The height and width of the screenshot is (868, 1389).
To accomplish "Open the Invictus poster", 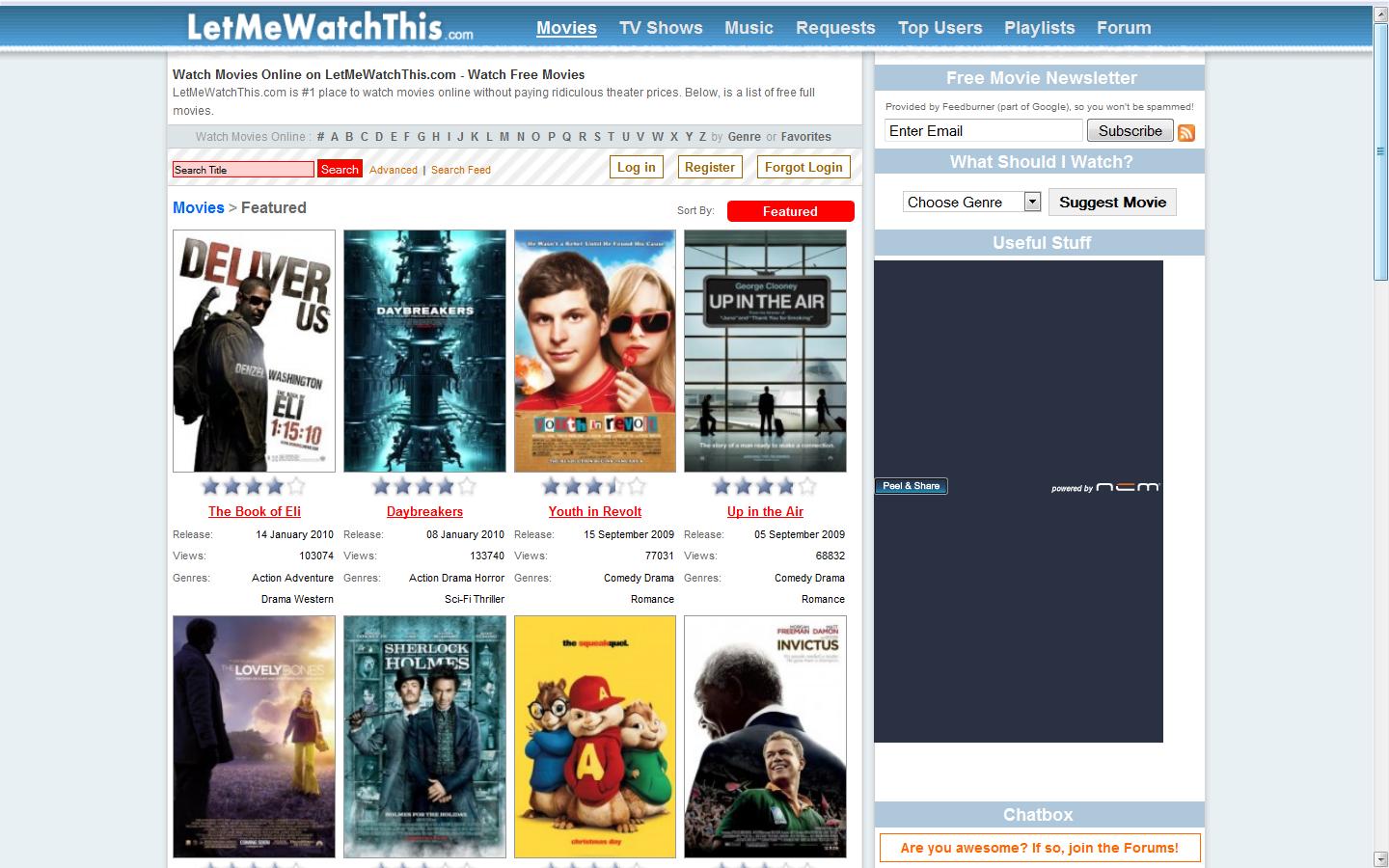I will [x=765, y=737].
